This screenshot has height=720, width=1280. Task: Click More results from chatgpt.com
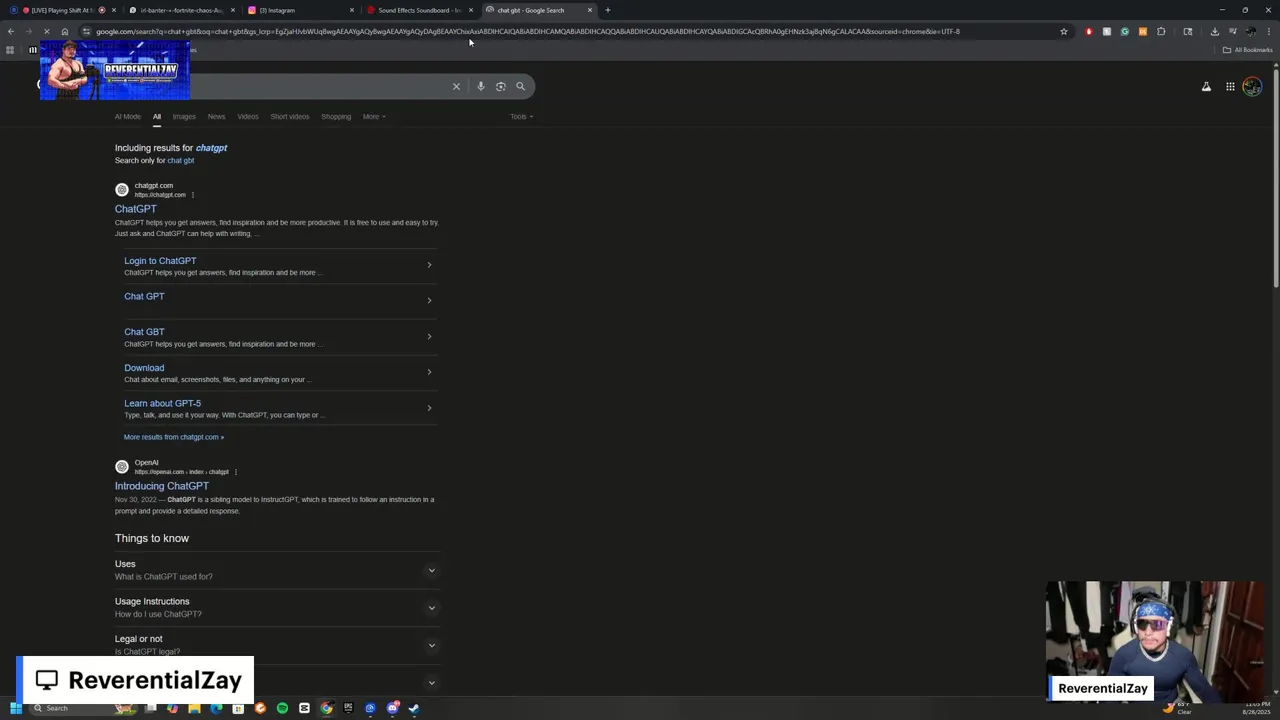click(174, 437)
